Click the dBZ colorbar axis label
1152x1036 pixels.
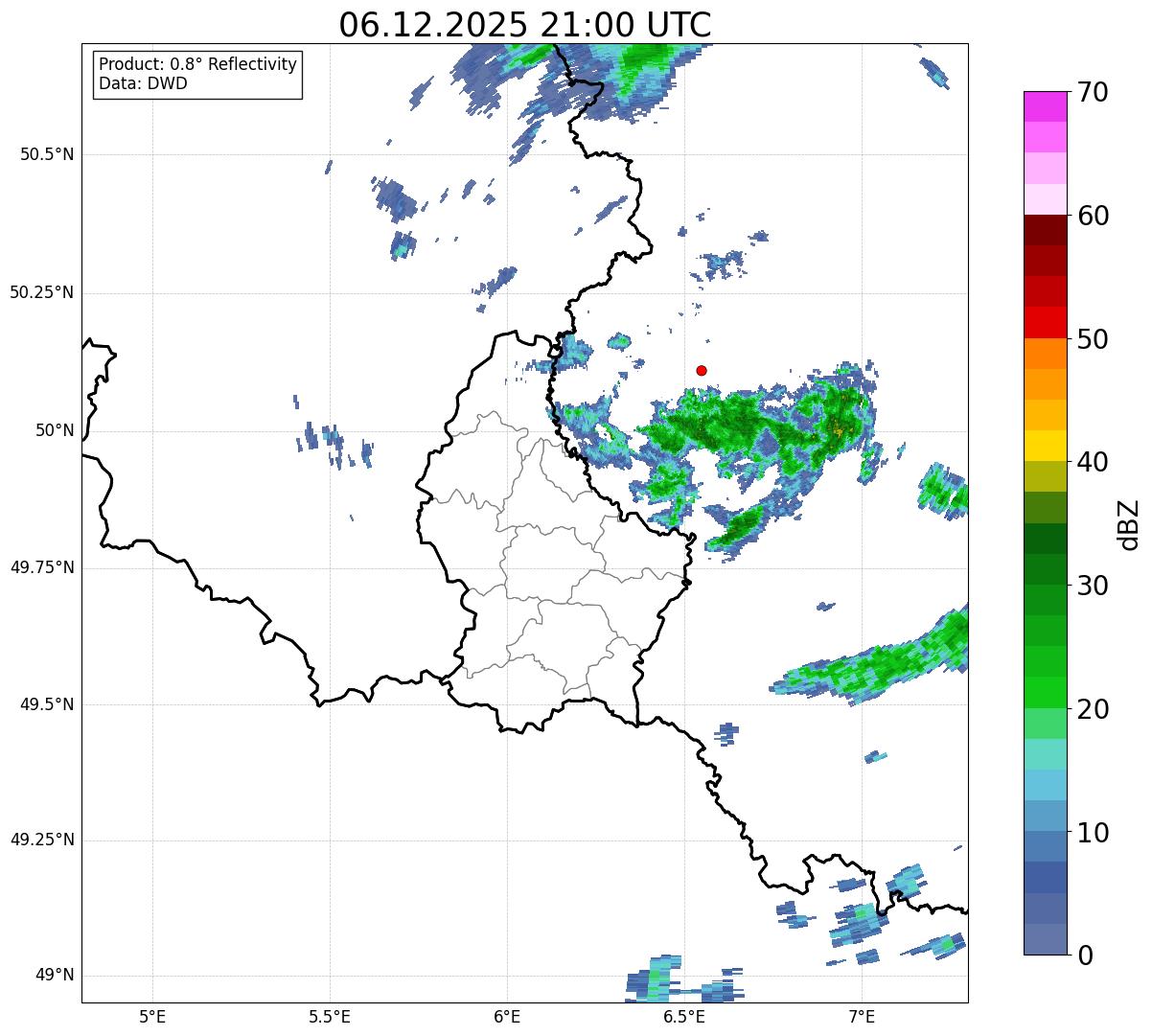click(1130, 523)
